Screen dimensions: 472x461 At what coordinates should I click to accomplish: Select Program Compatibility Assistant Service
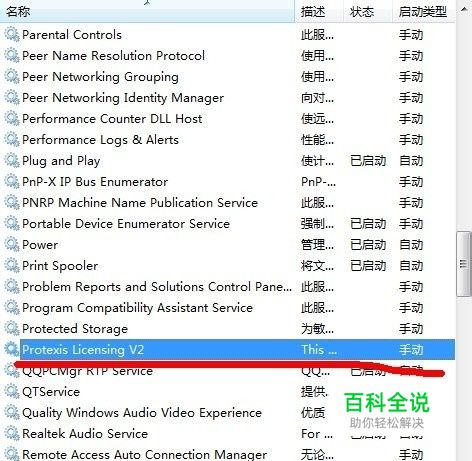[x=227, y=308]
